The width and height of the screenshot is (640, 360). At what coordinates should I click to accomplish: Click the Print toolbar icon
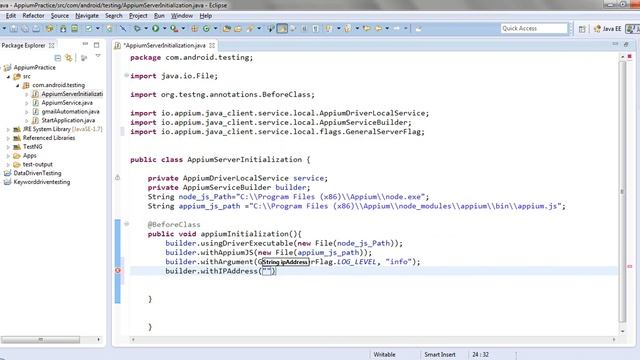(x=36, y=29)
